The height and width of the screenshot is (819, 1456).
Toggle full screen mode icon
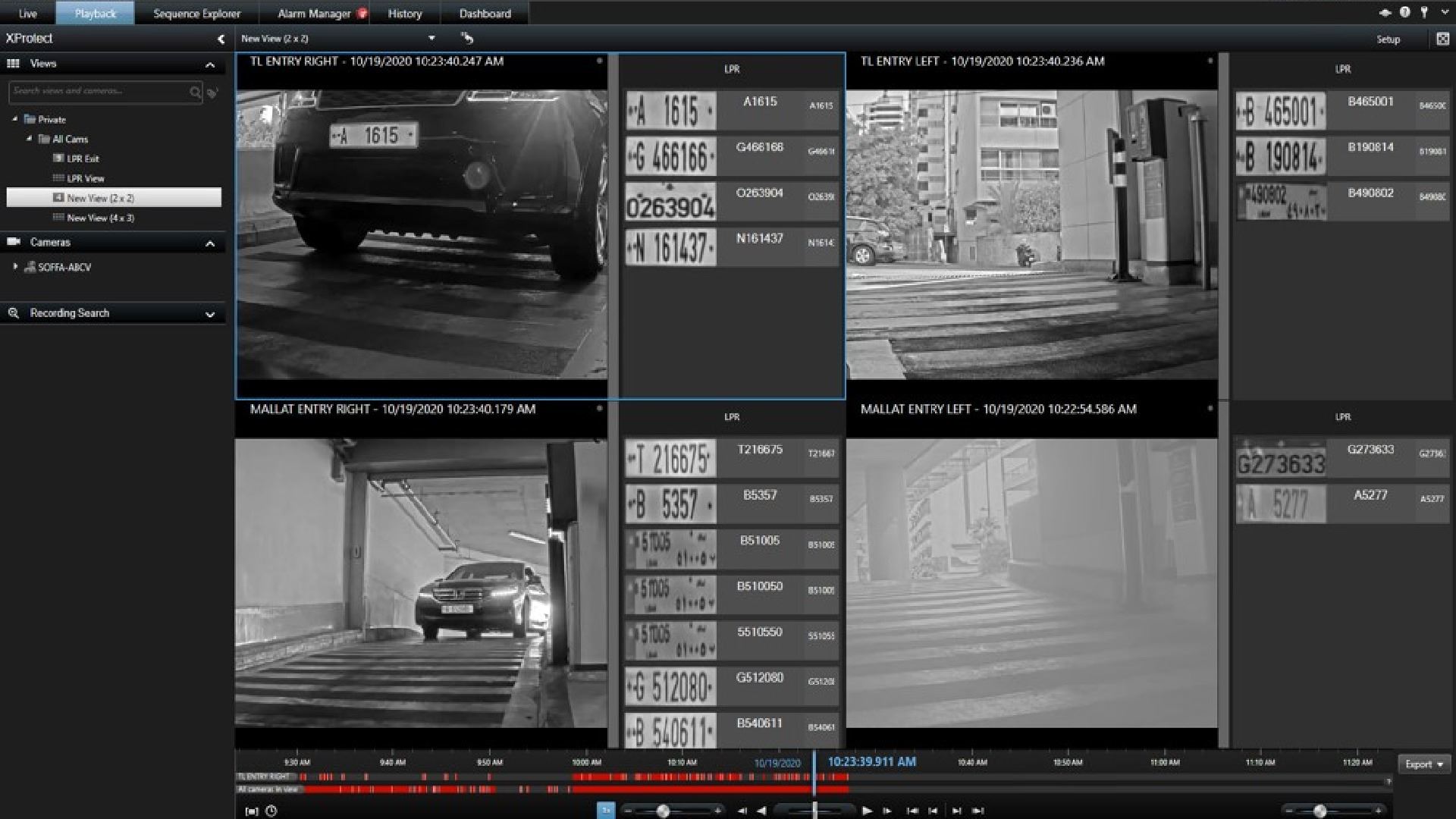1442,39
